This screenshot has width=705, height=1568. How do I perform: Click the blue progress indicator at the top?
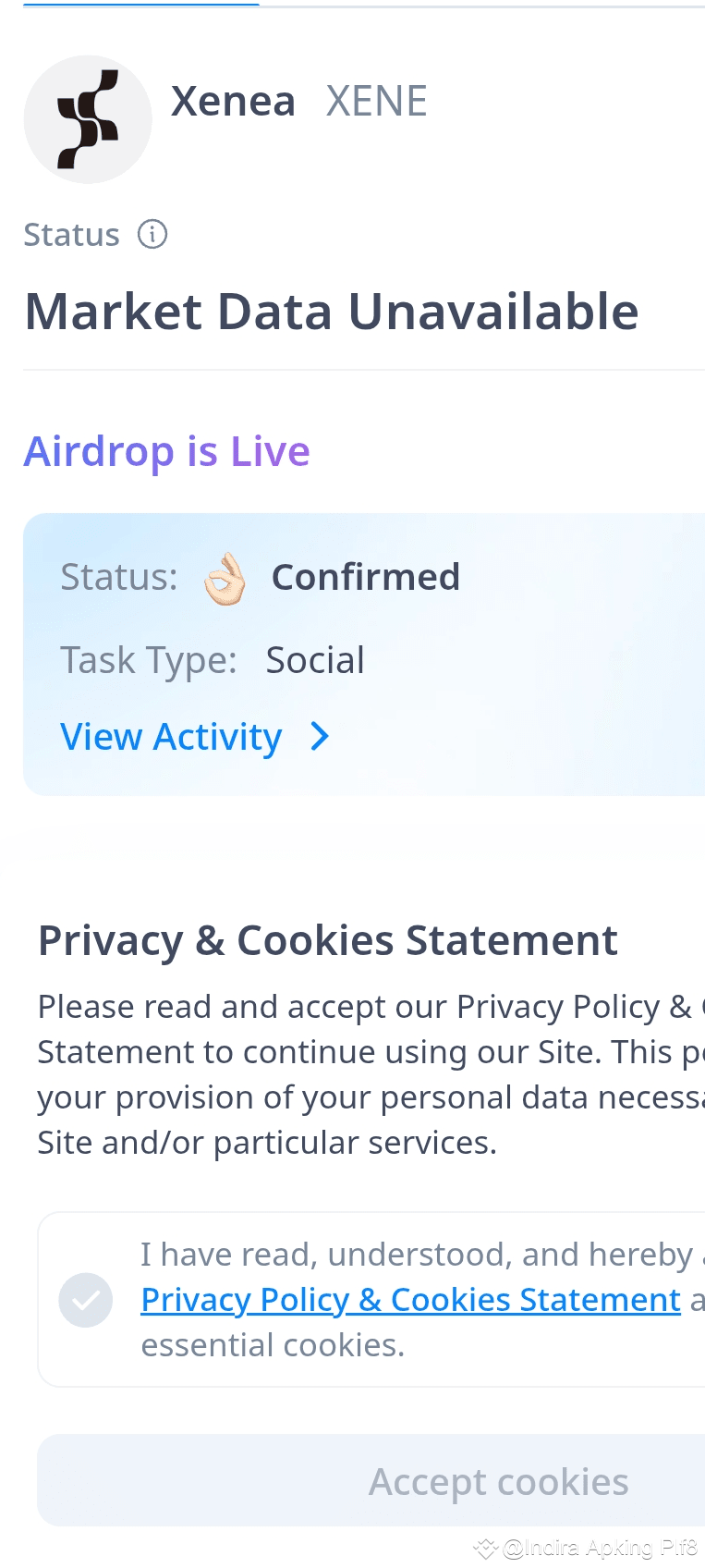139,6
